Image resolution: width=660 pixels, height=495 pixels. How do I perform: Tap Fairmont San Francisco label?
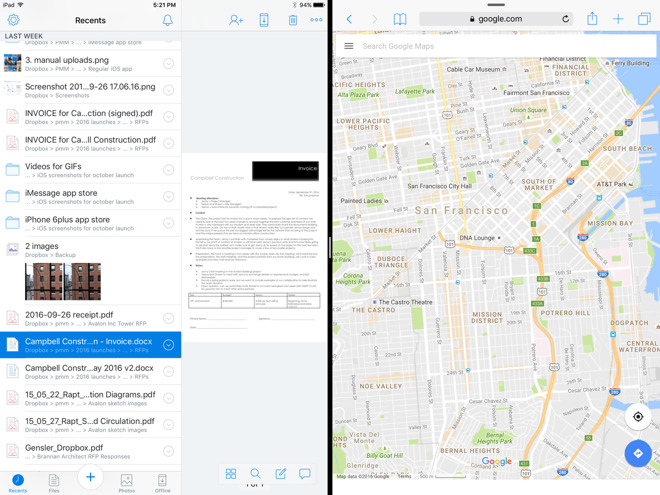(x=536, y=93)
